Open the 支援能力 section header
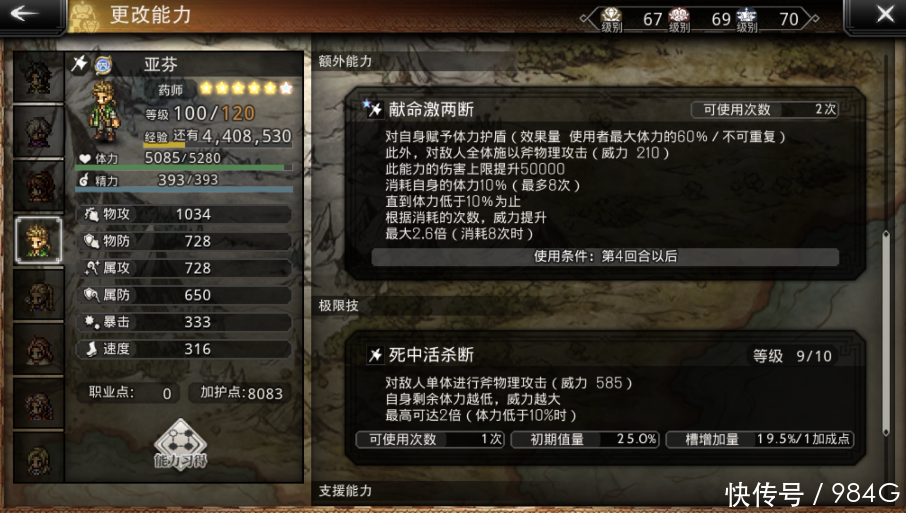Screen dimensions: 906x513 point(345,490)
